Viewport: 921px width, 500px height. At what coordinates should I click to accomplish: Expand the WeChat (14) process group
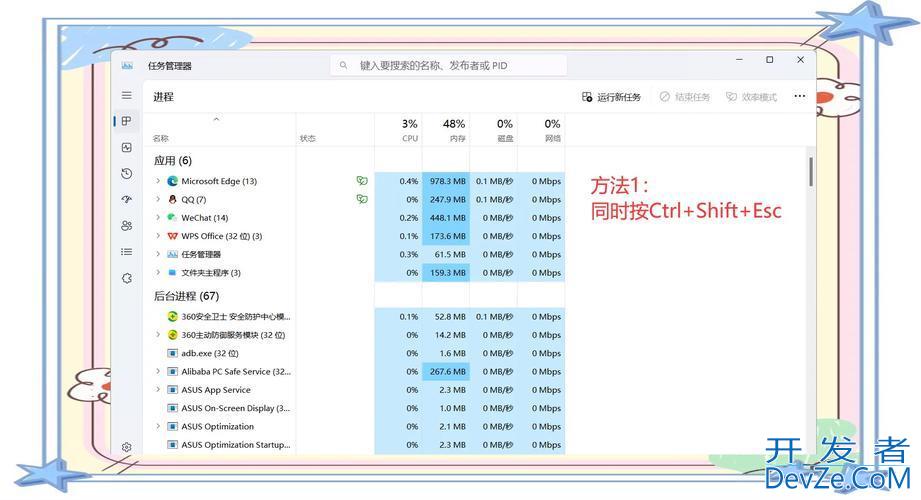(157, 217)
